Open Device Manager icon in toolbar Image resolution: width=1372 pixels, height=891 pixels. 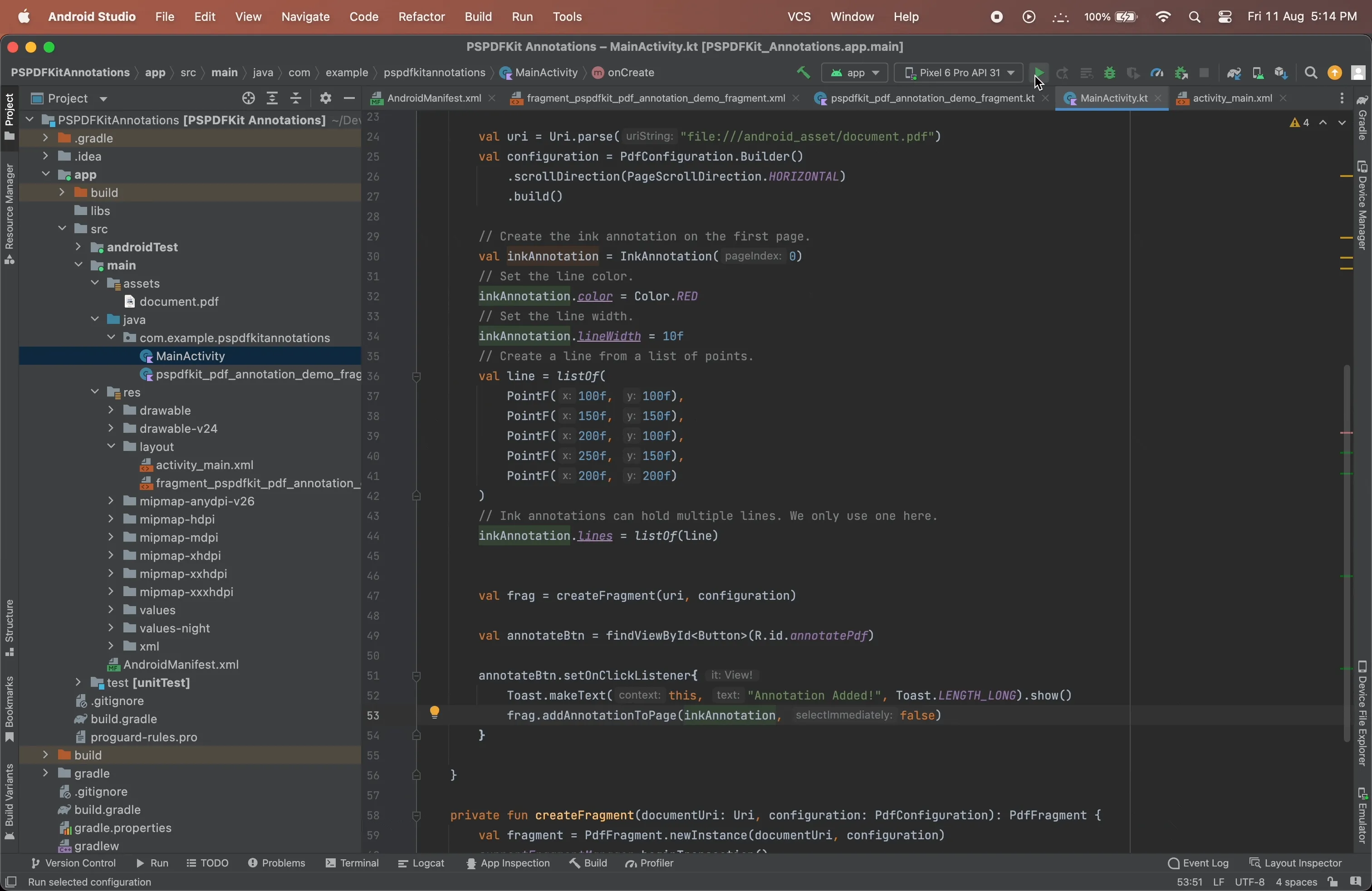[1258, 73]
